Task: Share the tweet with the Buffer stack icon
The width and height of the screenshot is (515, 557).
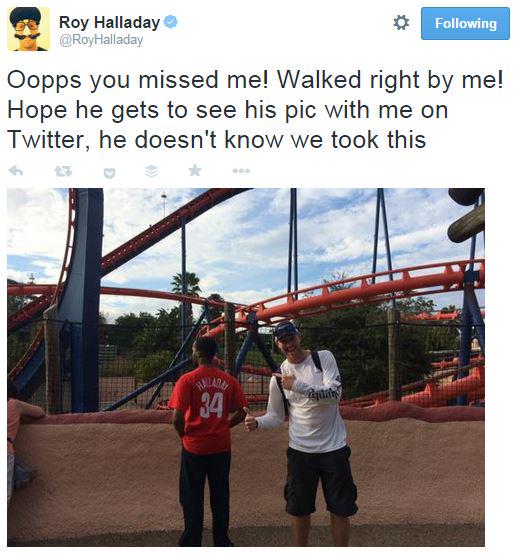Action: pos(152,171)
